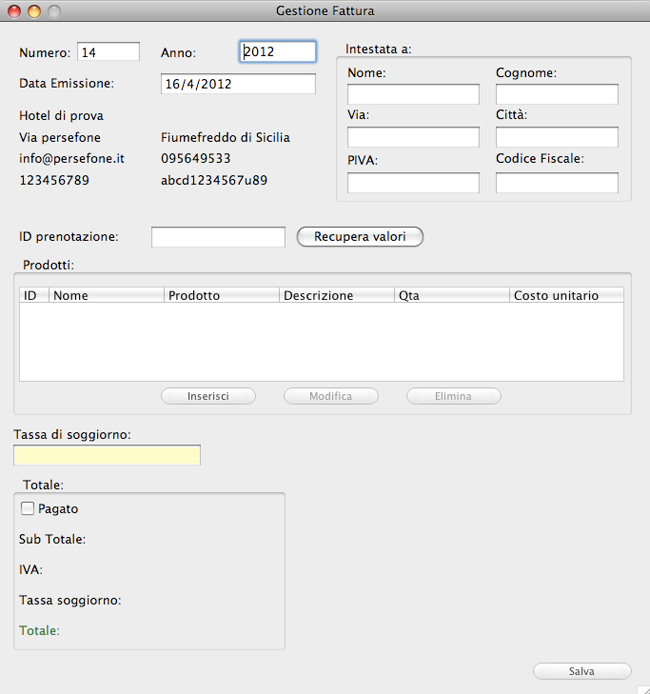650x694 pixels.
Task: Click the Numero input field
Action: click(108, 52)
